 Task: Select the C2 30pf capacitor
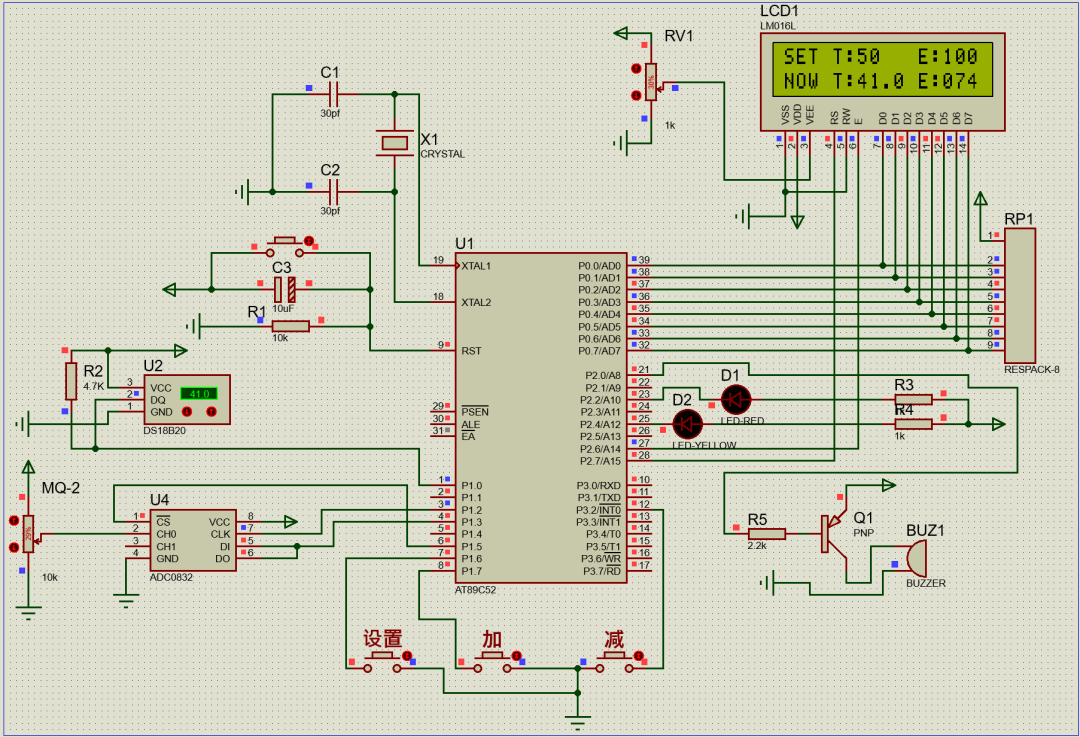point(333,191)
